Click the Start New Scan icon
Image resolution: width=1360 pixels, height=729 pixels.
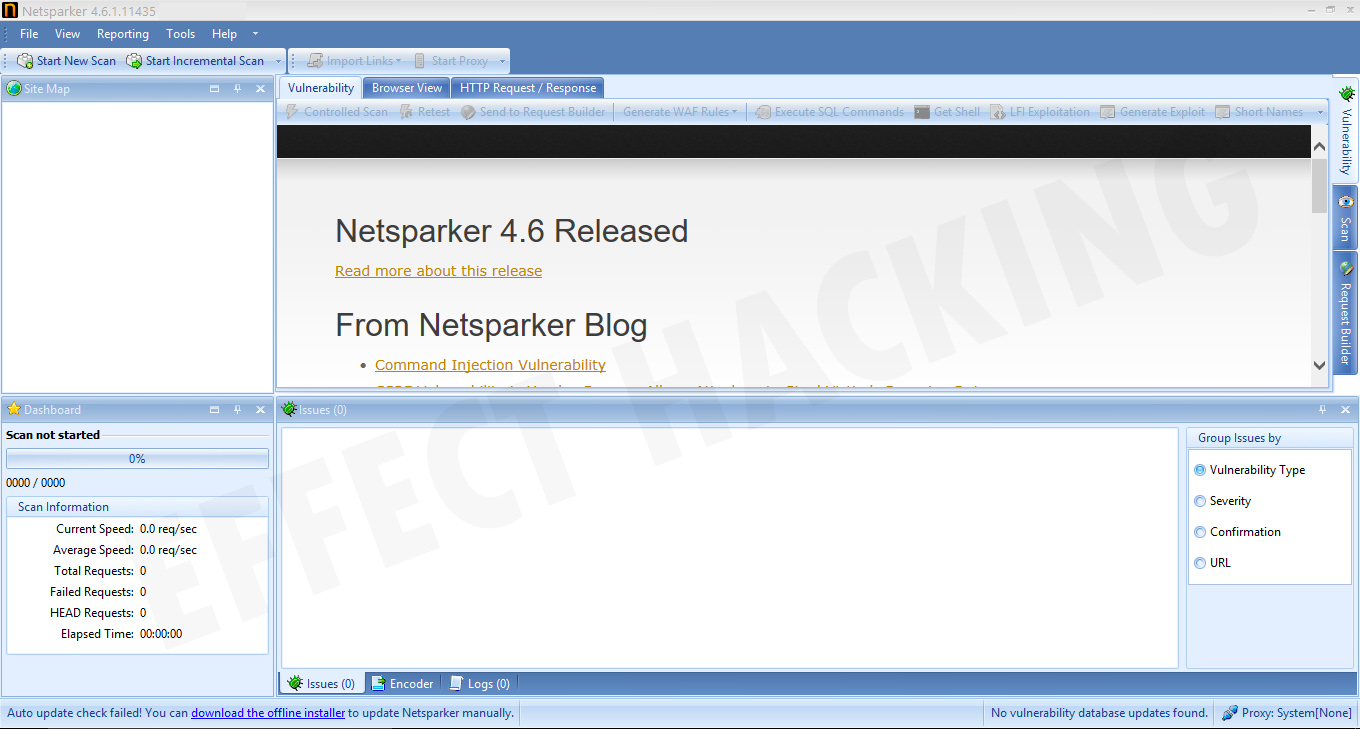click(x=25, y=61)
